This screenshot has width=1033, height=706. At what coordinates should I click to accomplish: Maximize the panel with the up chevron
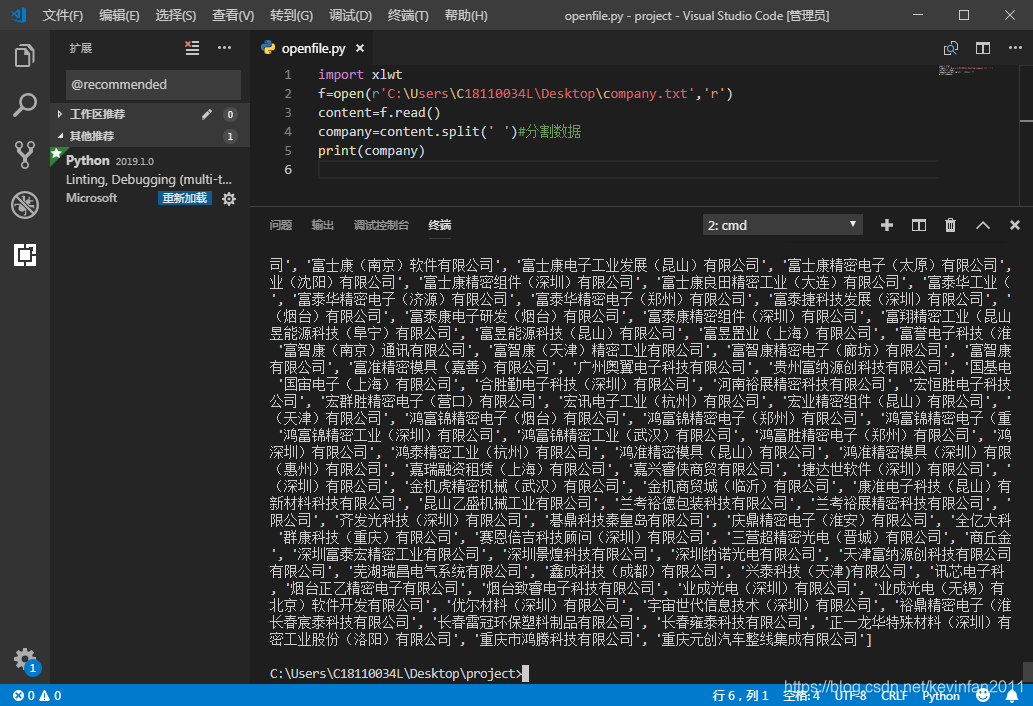982,225
